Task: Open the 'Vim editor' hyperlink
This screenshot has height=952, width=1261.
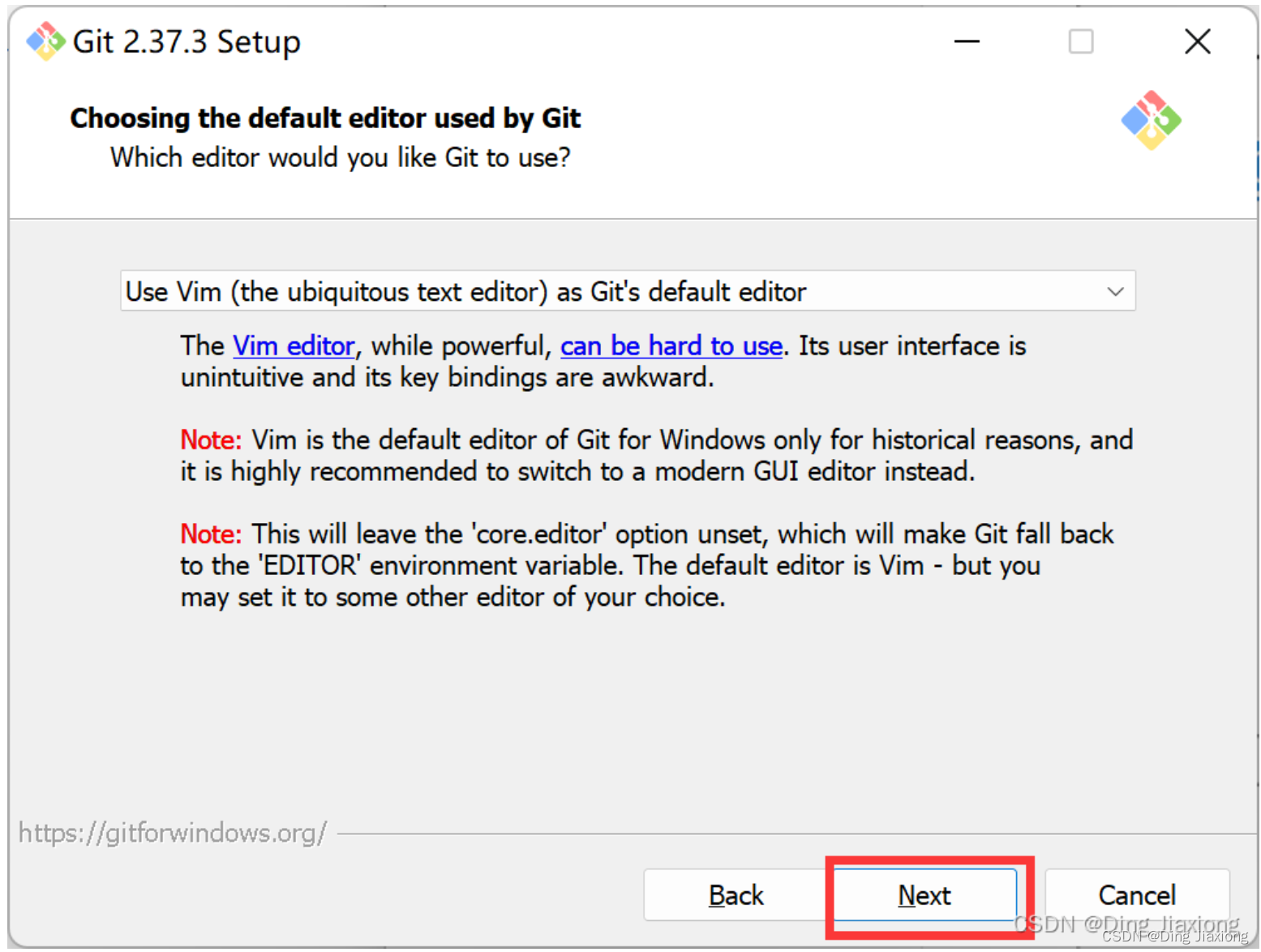Action: point(294,346)
